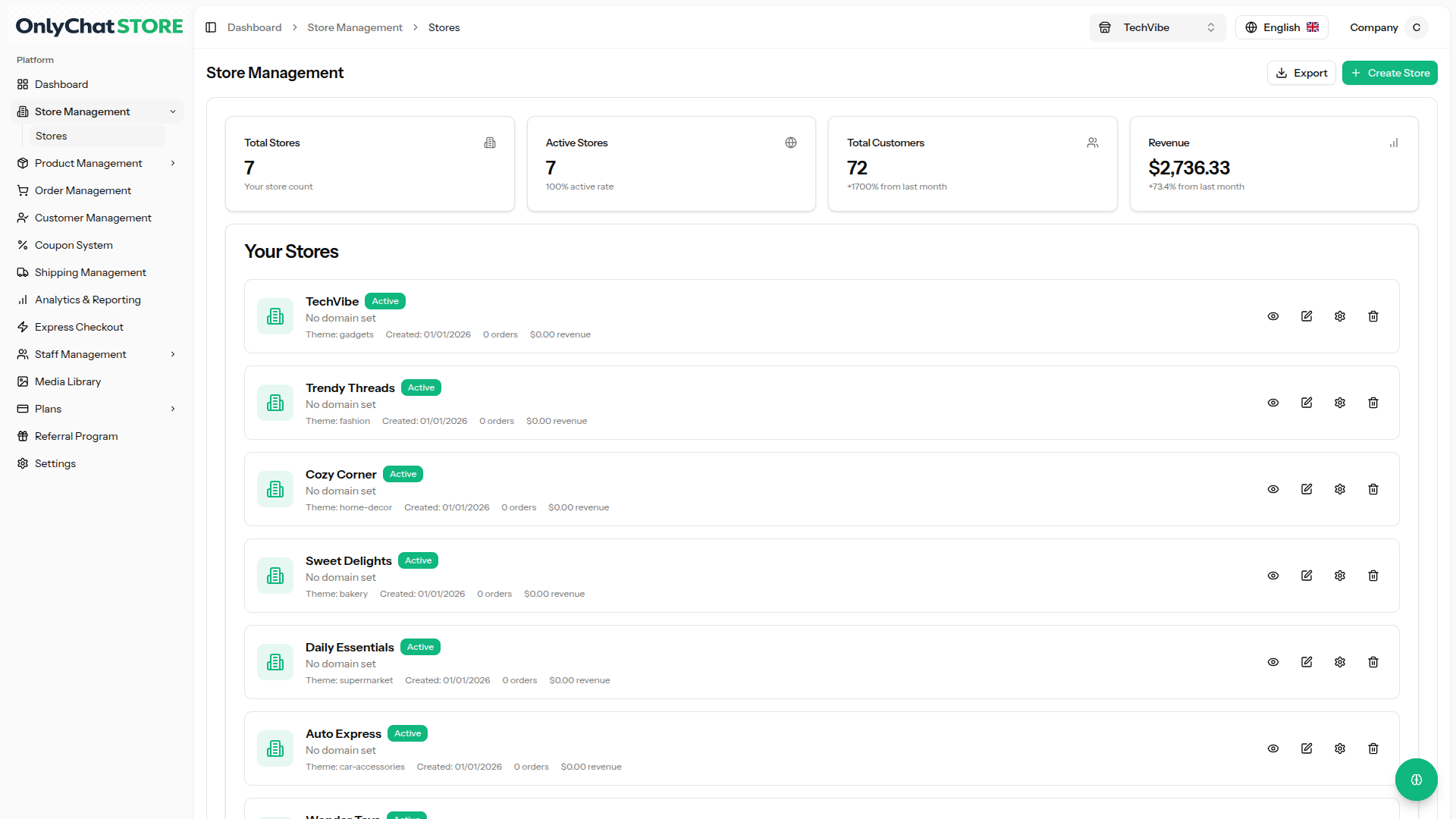Image resolution: width=1456 pixels, height=819 pixels.
Task: Delete the Cozy Corner store
Action: 1373,489
